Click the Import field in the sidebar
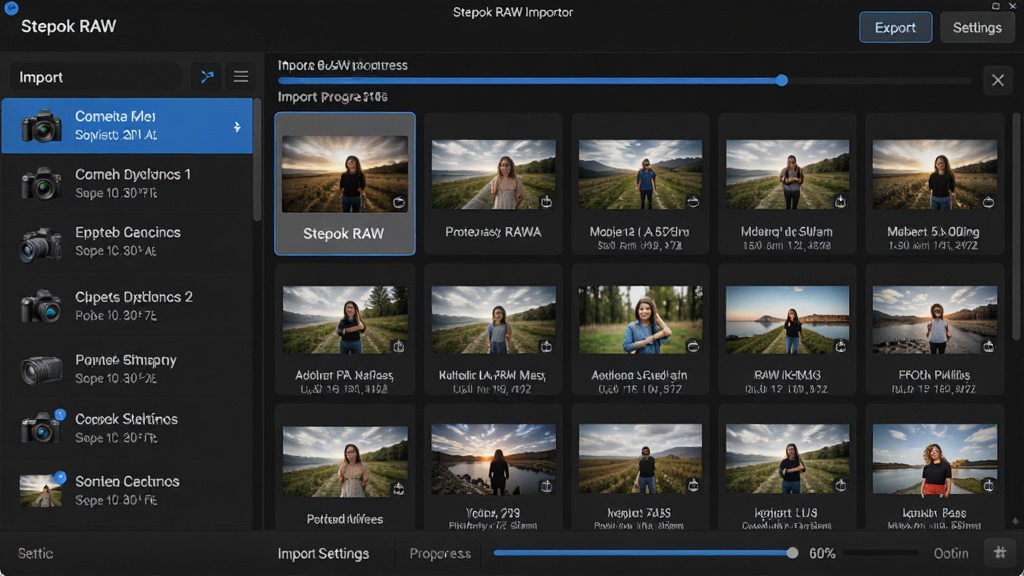 [x=95, y=77]
